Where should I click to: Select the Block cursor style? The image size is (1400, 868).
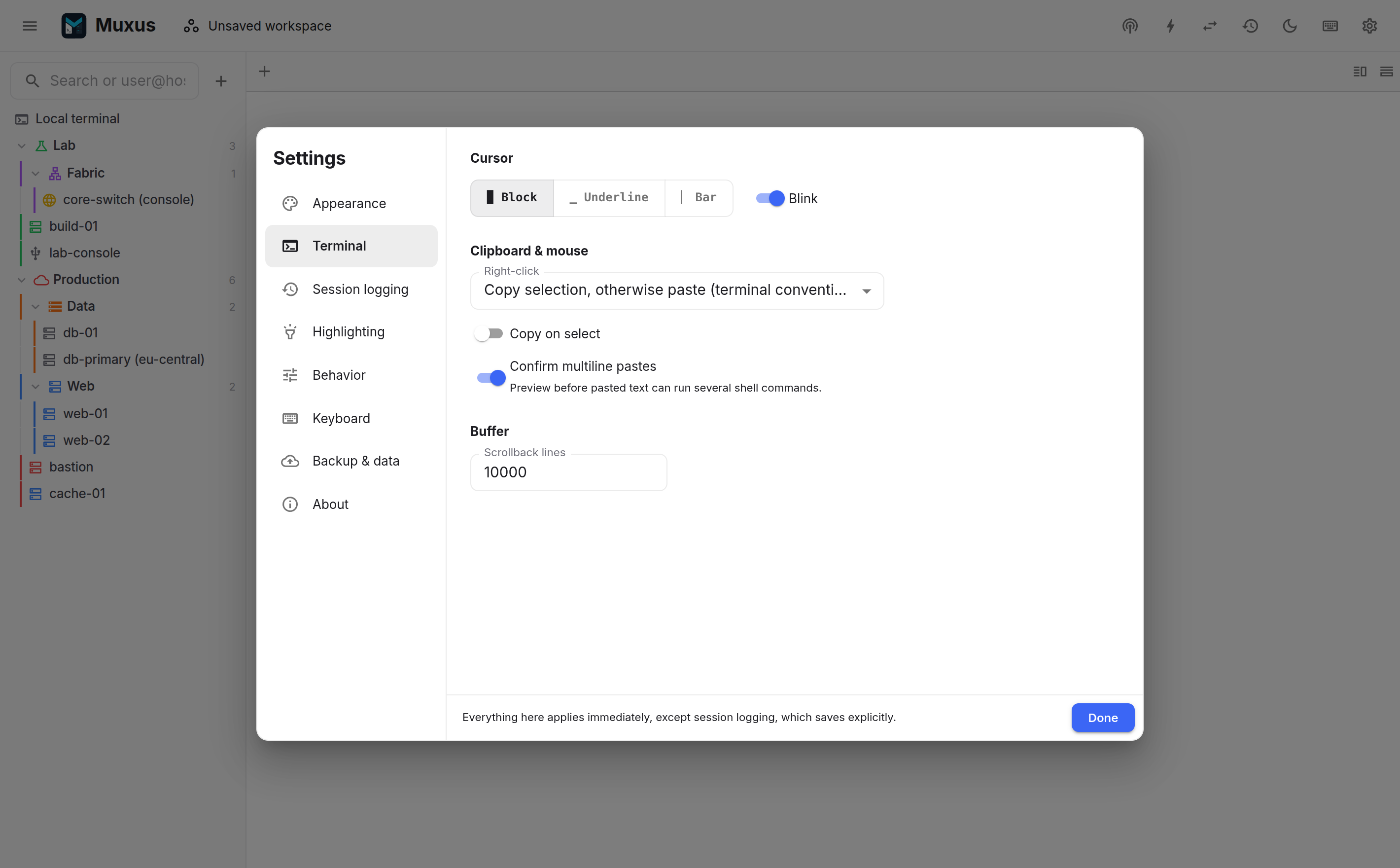[x=512, y=198]
